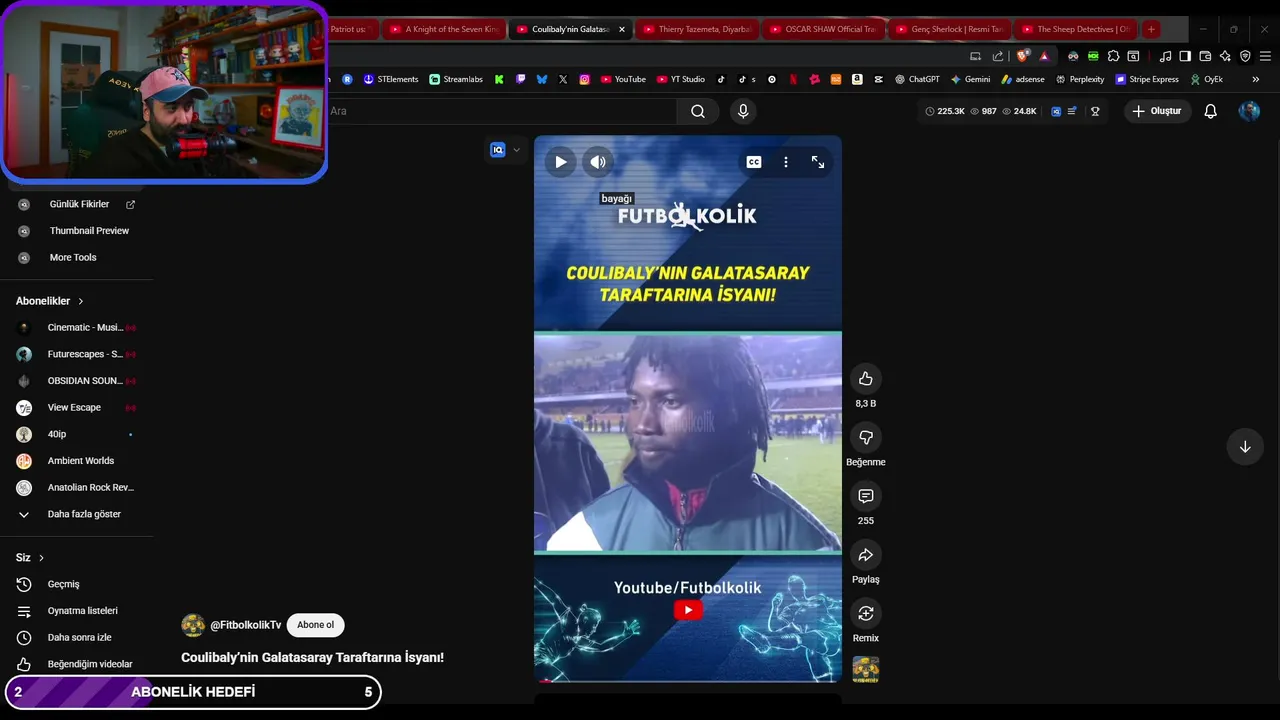Open the STElements bookmark
This screenshot has width=1280, height=720.
coord(391,79)
